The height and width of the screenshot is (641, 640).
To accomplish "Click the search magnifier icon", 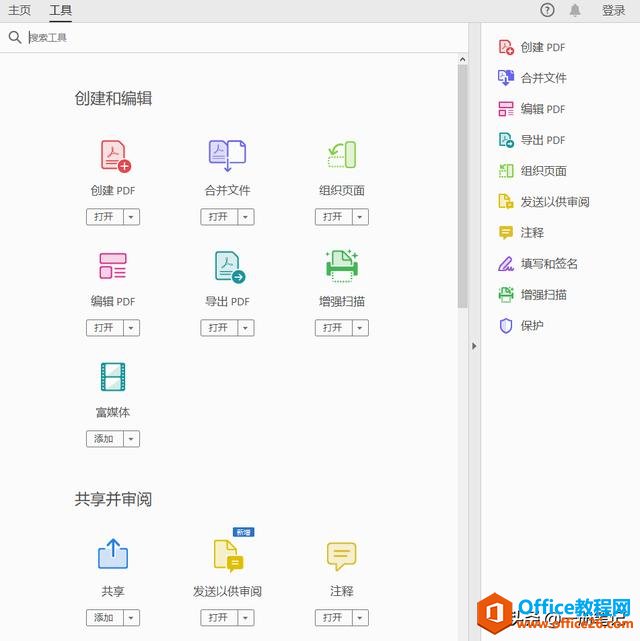I will pos(15,37).
